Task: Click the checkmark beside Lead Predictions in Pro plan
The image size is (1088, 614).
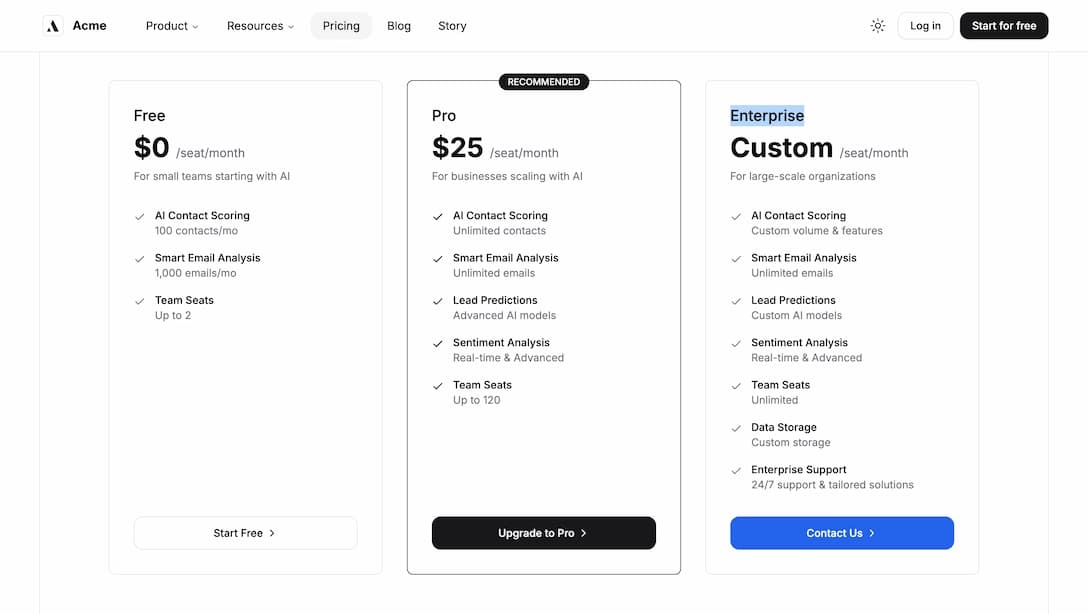Action: 437,299
